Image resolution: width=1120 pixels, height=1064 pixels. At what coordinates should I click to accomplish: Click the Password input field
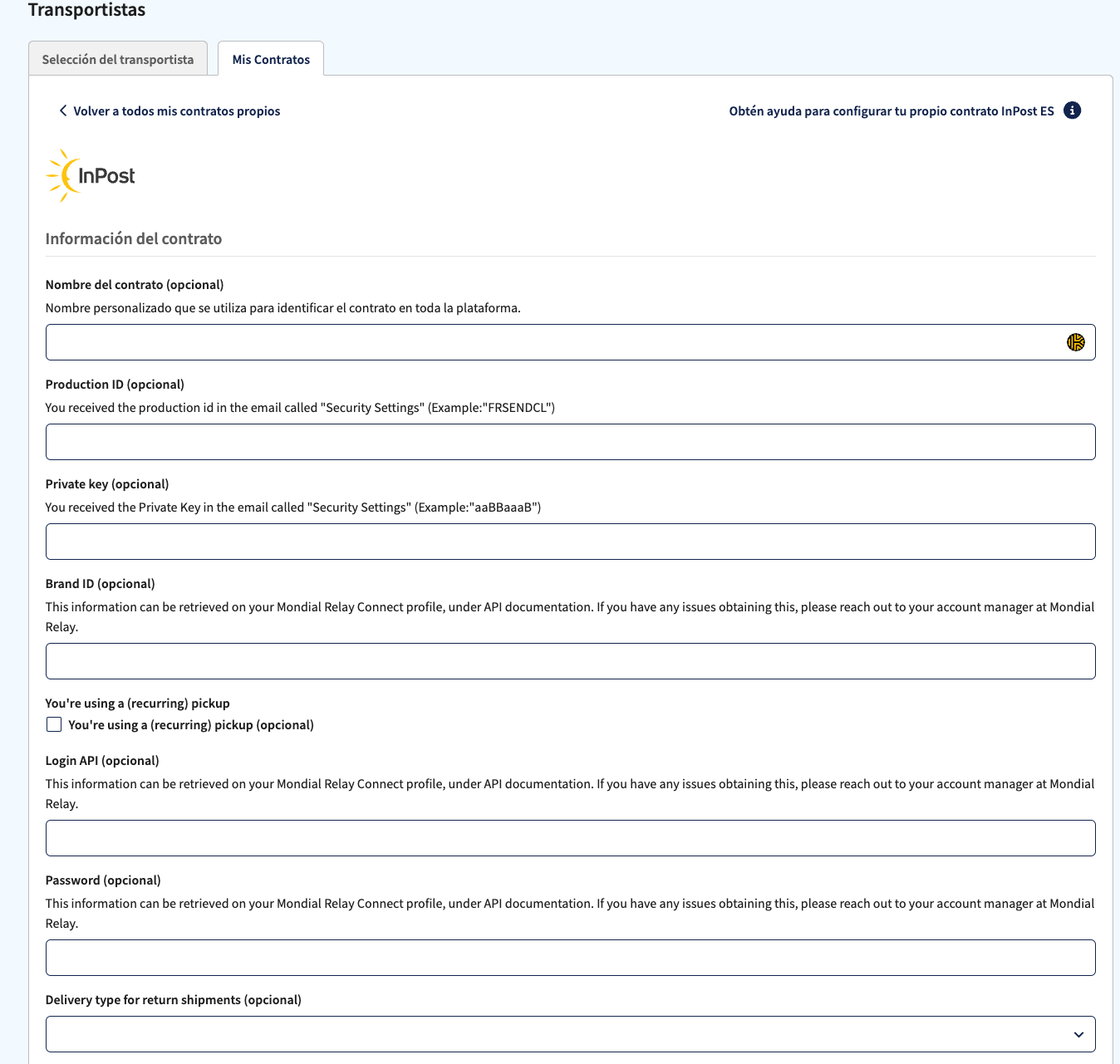[x=570, y=958]
